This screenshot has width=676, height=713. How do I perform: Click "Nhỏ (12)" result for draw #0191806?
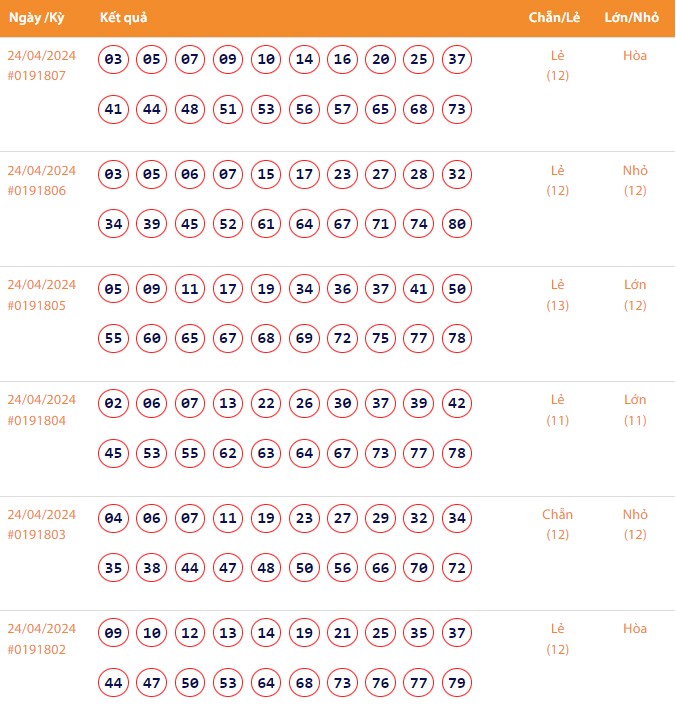[635, 180]
